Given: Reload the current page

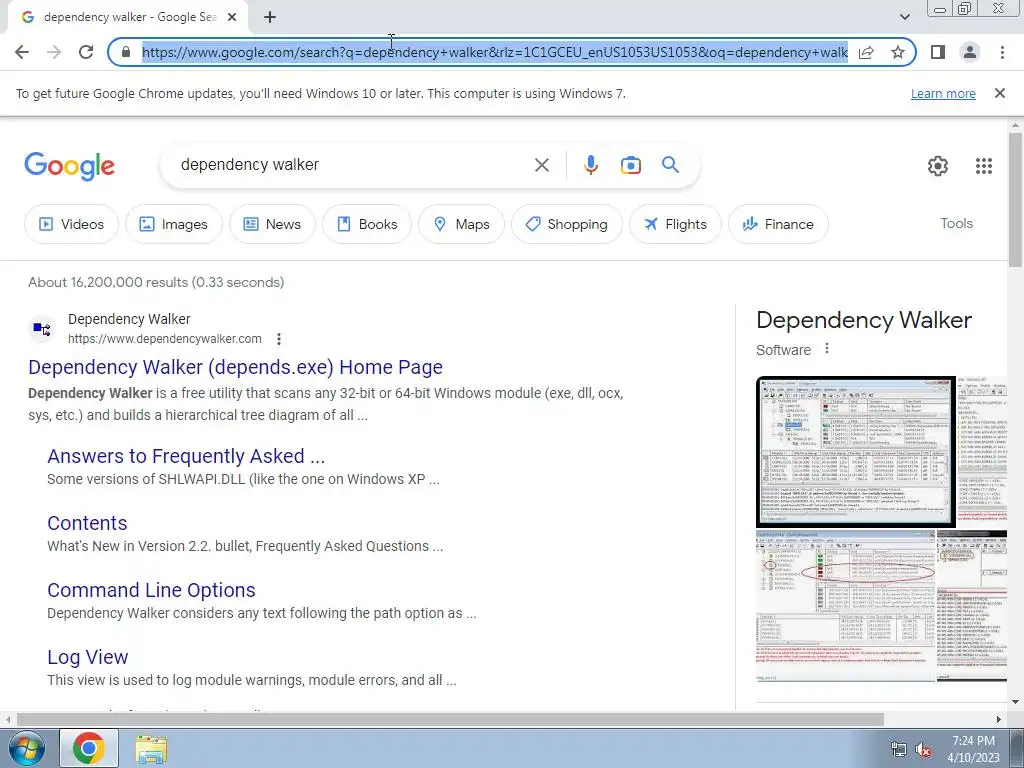Looking at the screenshot, I should 86,52.
